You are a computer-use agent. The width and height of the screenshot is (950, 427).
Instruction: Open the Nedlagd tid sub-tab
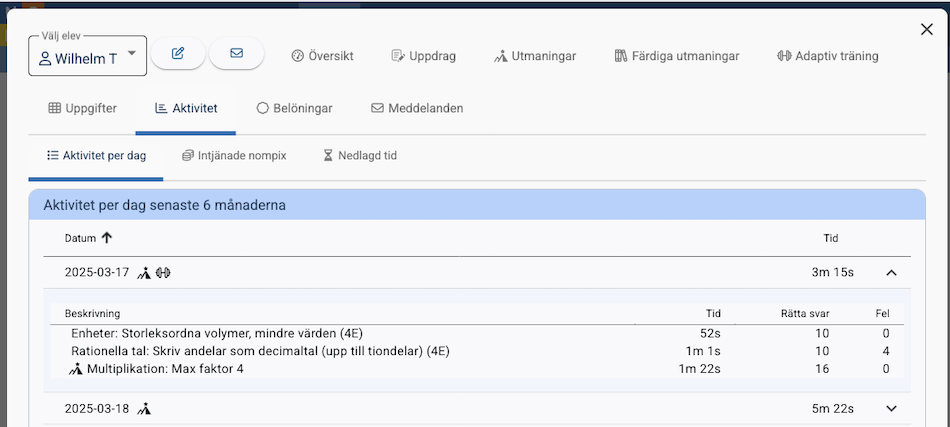pyautogui.click(x=360, y=156)
